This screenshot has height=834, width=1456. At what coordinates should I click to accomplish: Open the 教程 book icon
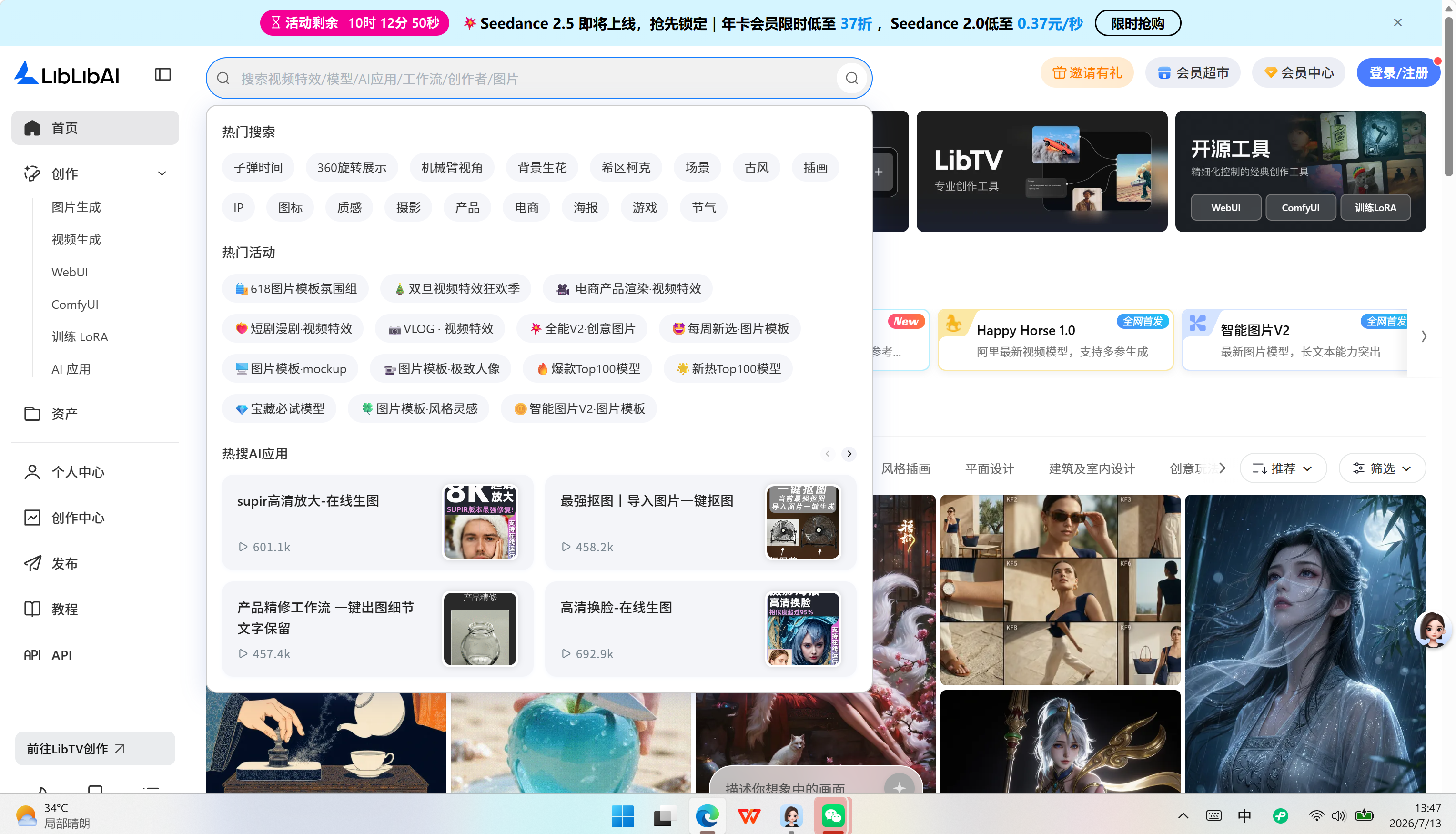32,609
